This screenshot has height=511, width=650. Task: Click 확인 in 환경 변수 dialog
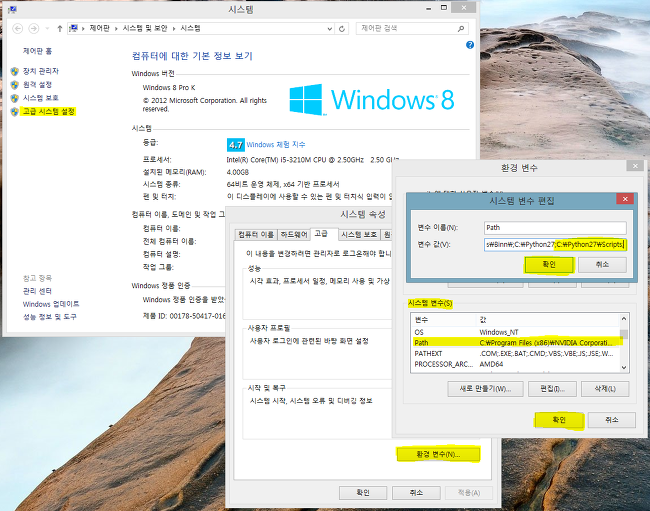click(x=559, y=420)
